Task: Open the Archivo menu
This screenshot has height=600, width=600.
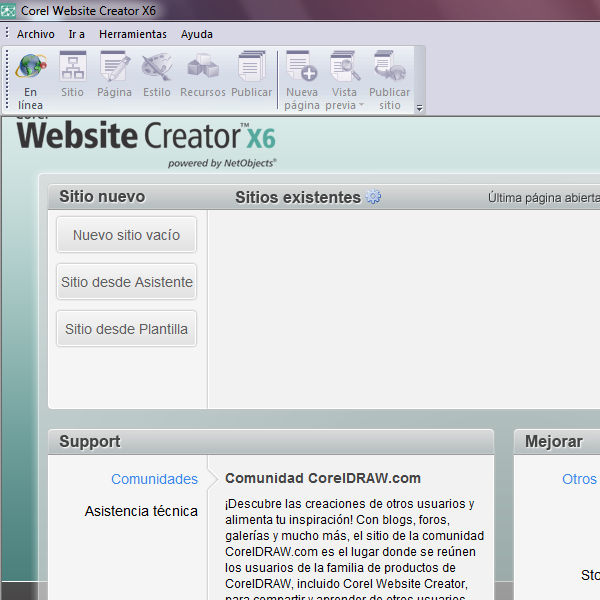Action: (36, 34)
